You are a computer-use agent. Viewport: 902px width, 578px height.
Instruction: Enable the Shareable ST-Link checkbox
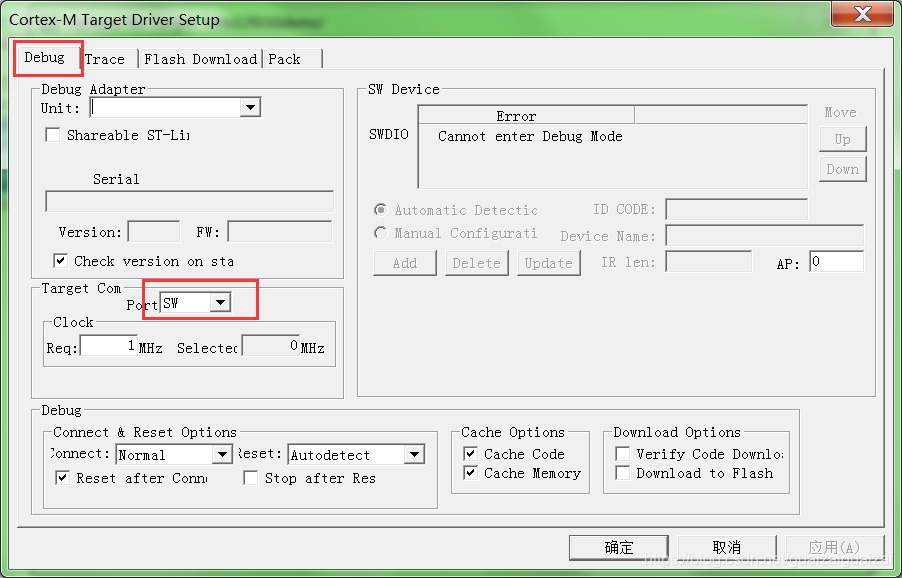52,135
